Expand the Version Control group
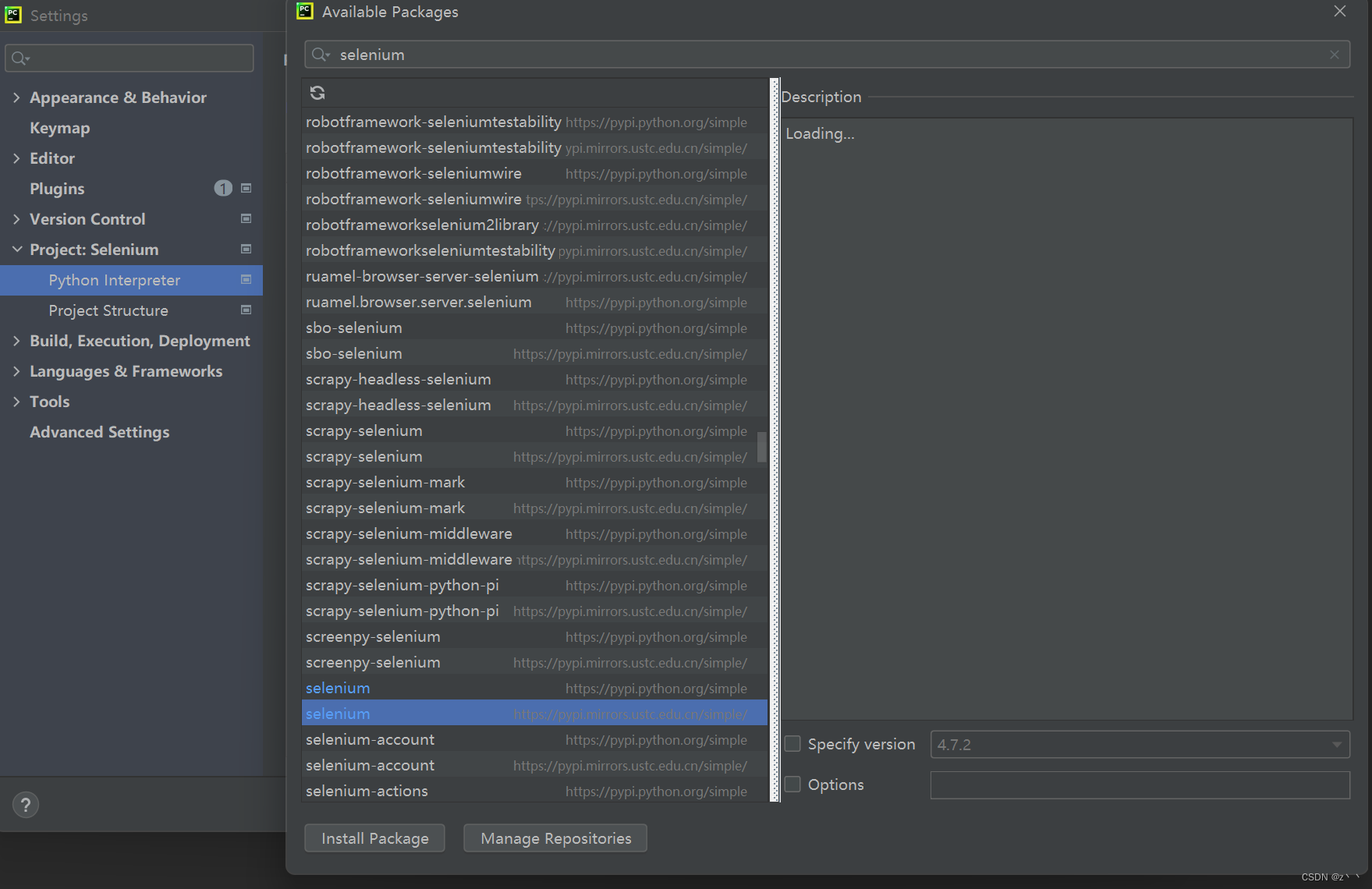1372x889 pixels. coord(16,219)
